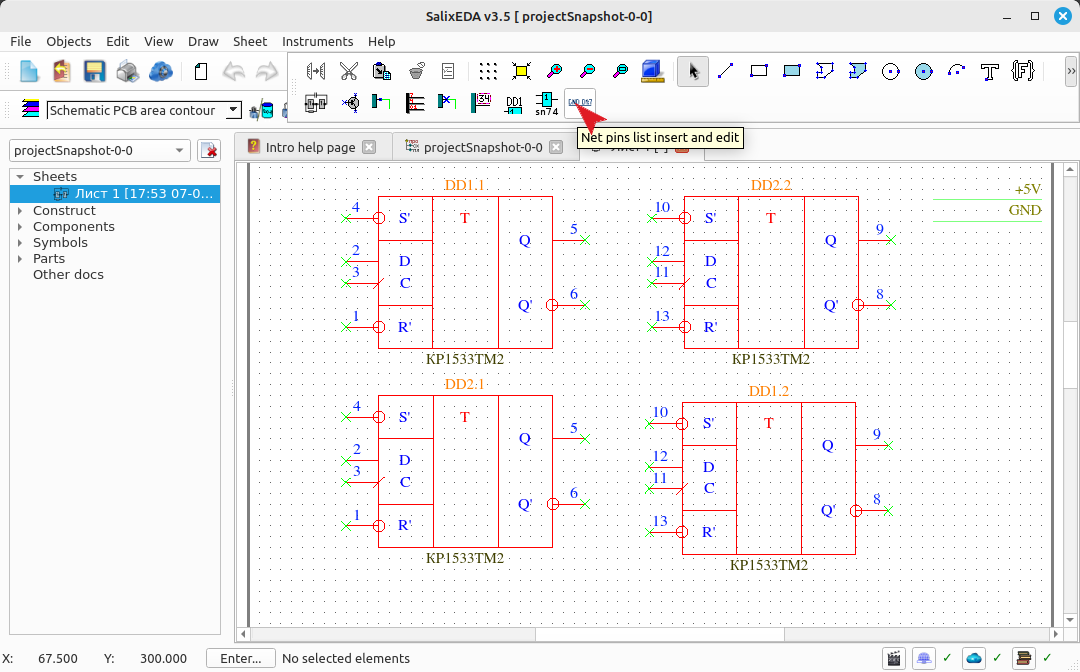This screenshot has height=672, width=1080.
Task: Select the Polygon outline tool
Action: pos(824,71)
